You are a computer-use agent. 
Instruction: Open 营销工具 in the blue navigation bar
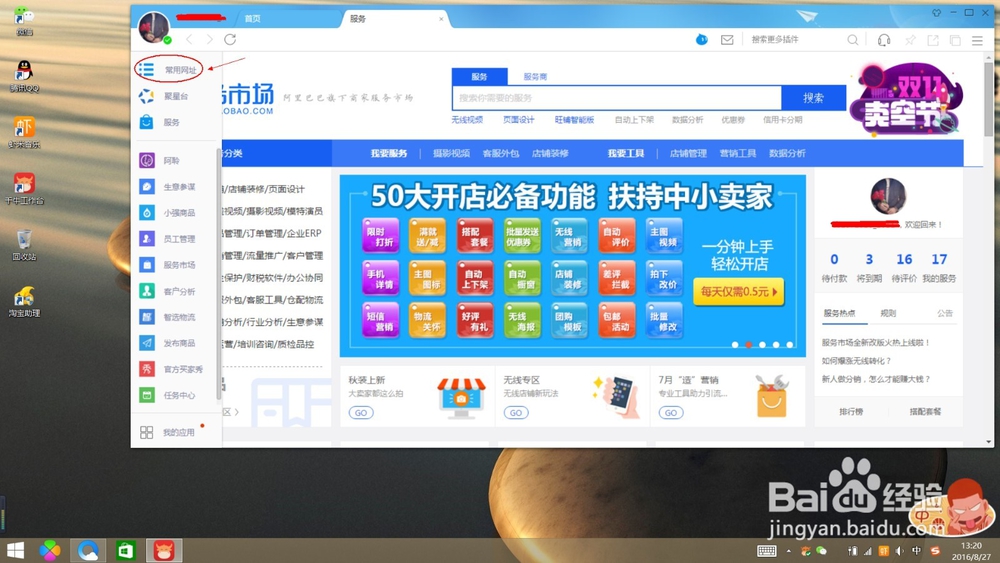738,154
